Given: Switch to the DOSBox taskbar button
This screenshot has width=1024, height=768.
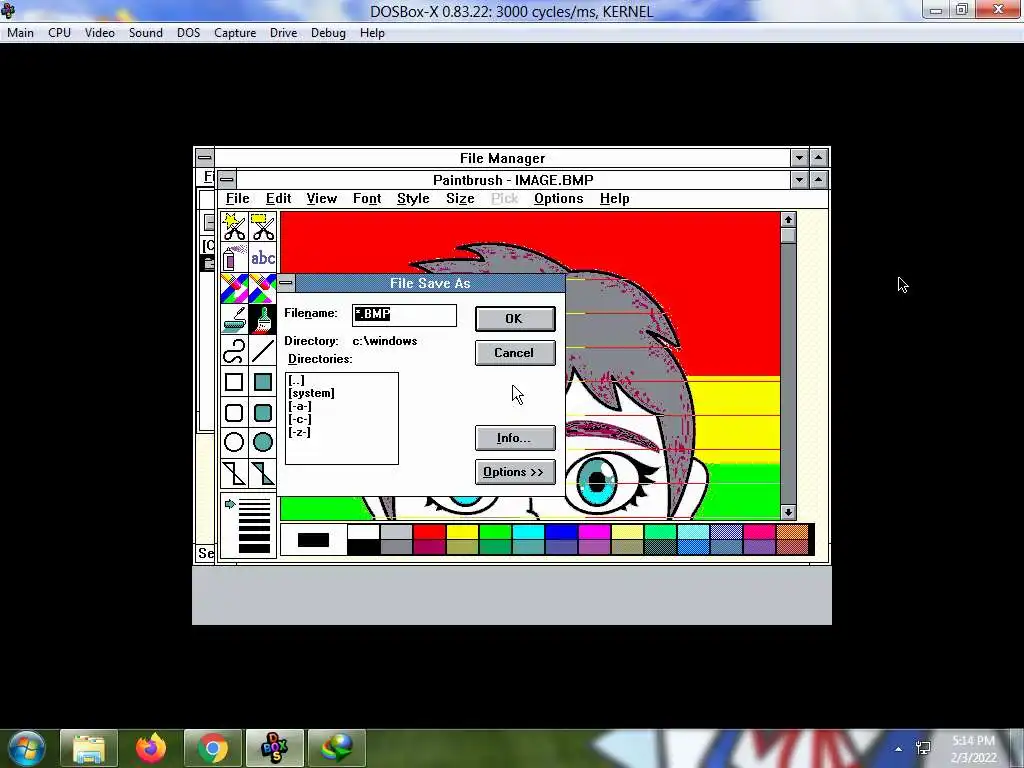Looking at the screenshot, I should (x=274, y=748).
